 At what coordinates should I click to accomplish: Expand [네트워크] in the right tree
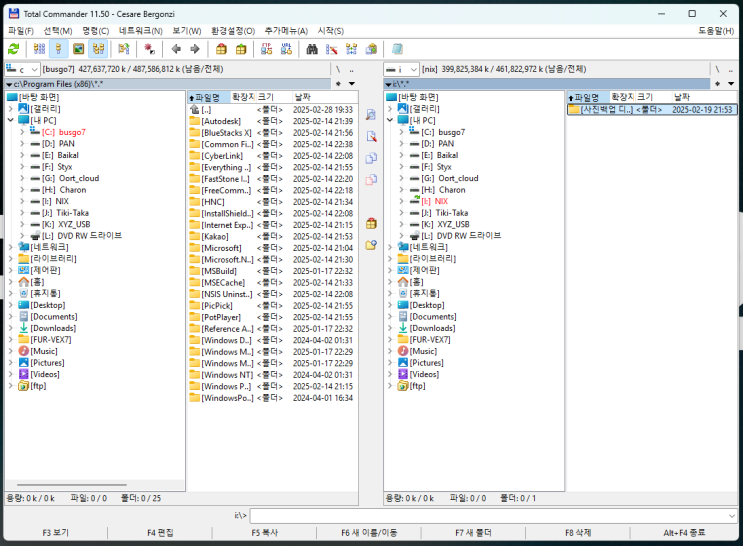[390, 247]
